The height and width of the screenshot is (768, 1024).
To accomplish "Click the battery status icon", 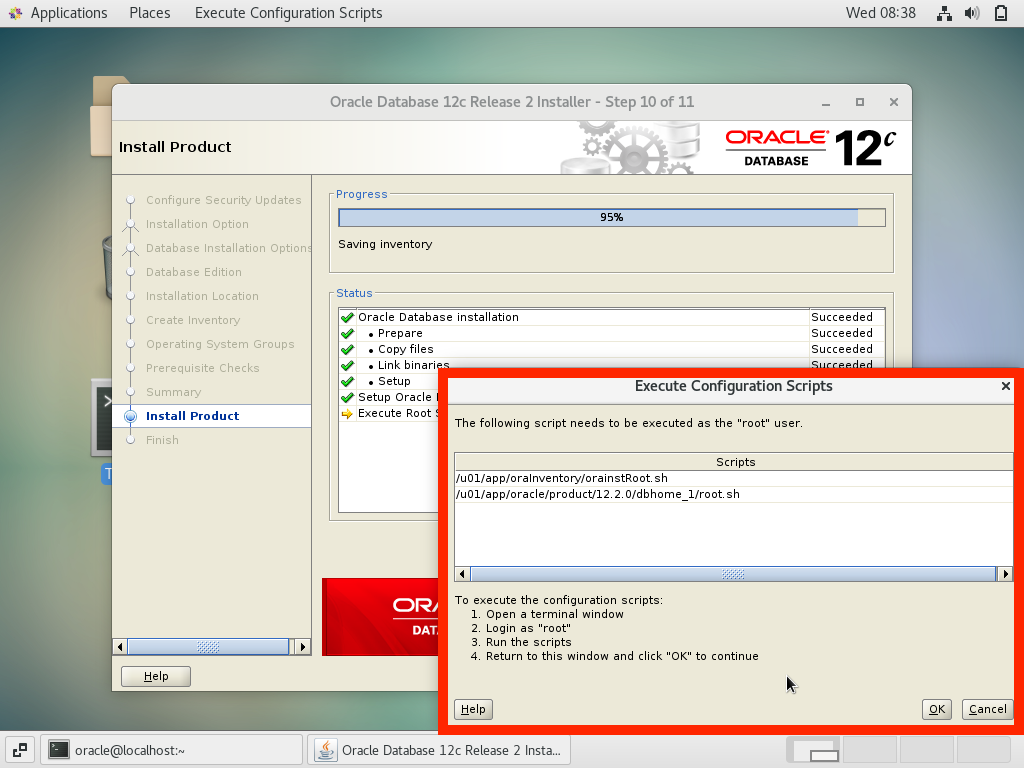I will click(1000, 13).
